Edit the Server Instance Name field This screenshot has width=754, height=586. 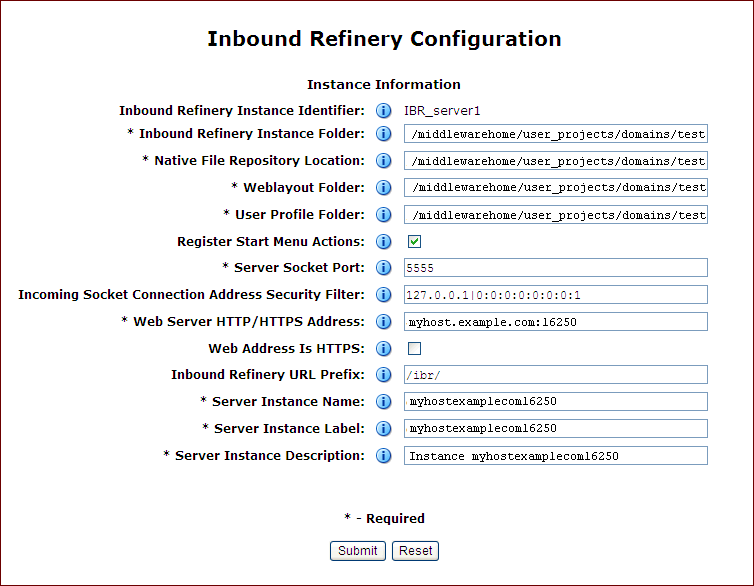click(x=556, y=401)
